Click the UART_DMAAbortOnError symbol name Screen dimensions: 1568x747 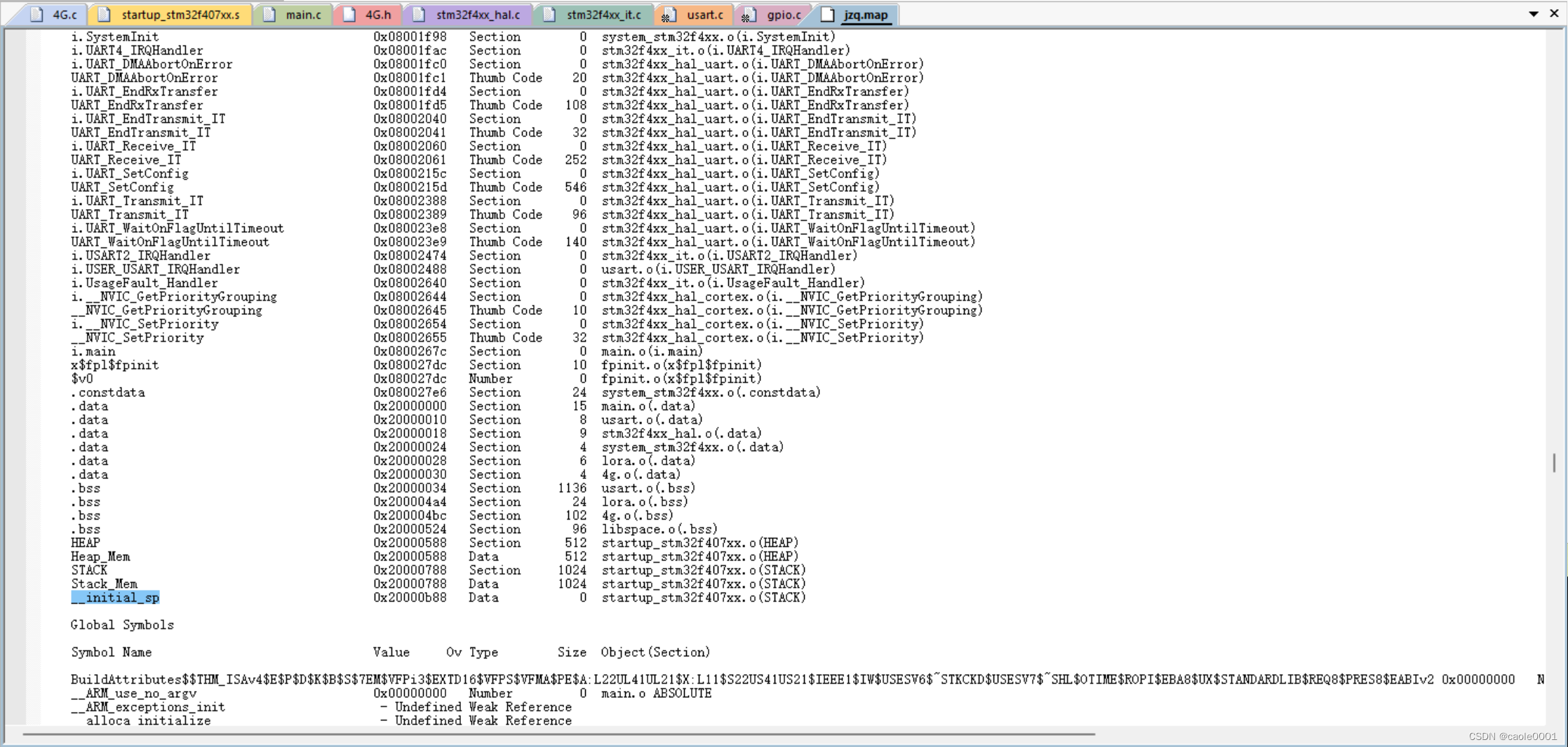point(145,78)
